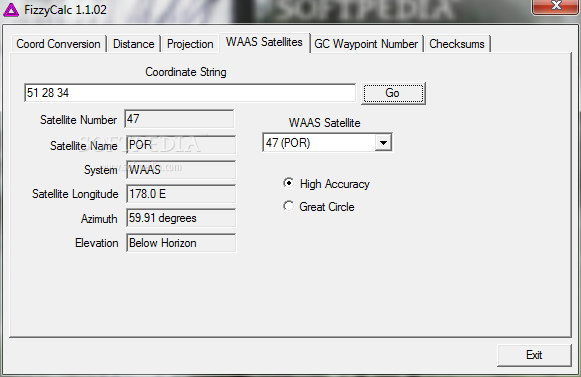Click the System label

pyautogui.click(x=100, y=170)
